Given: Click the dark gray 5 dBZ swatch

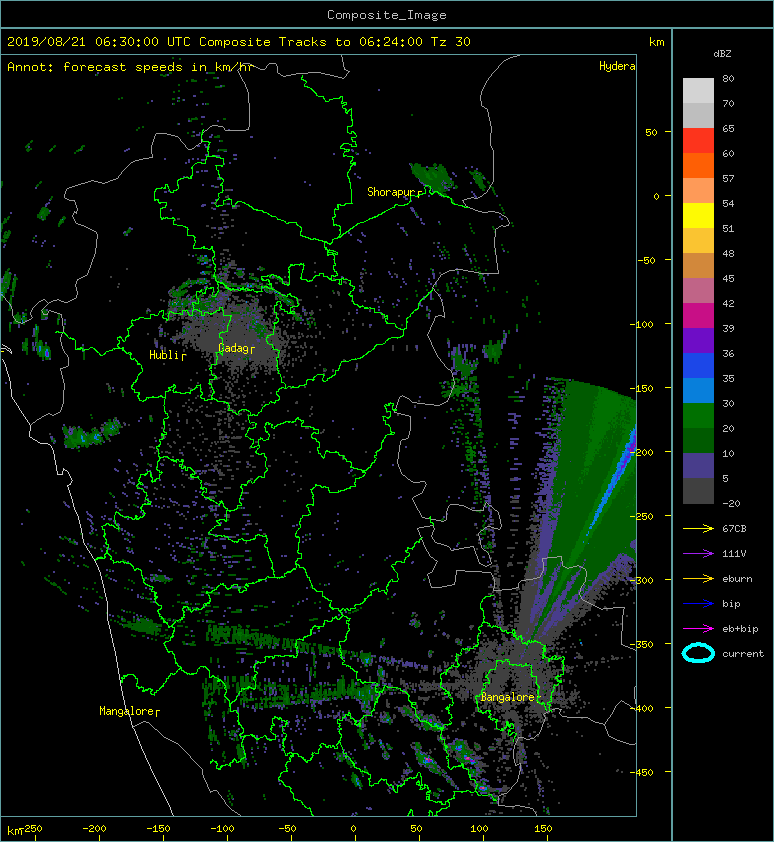Looking at the screenshot, I should pyautogui.click(x=698, y=490).
